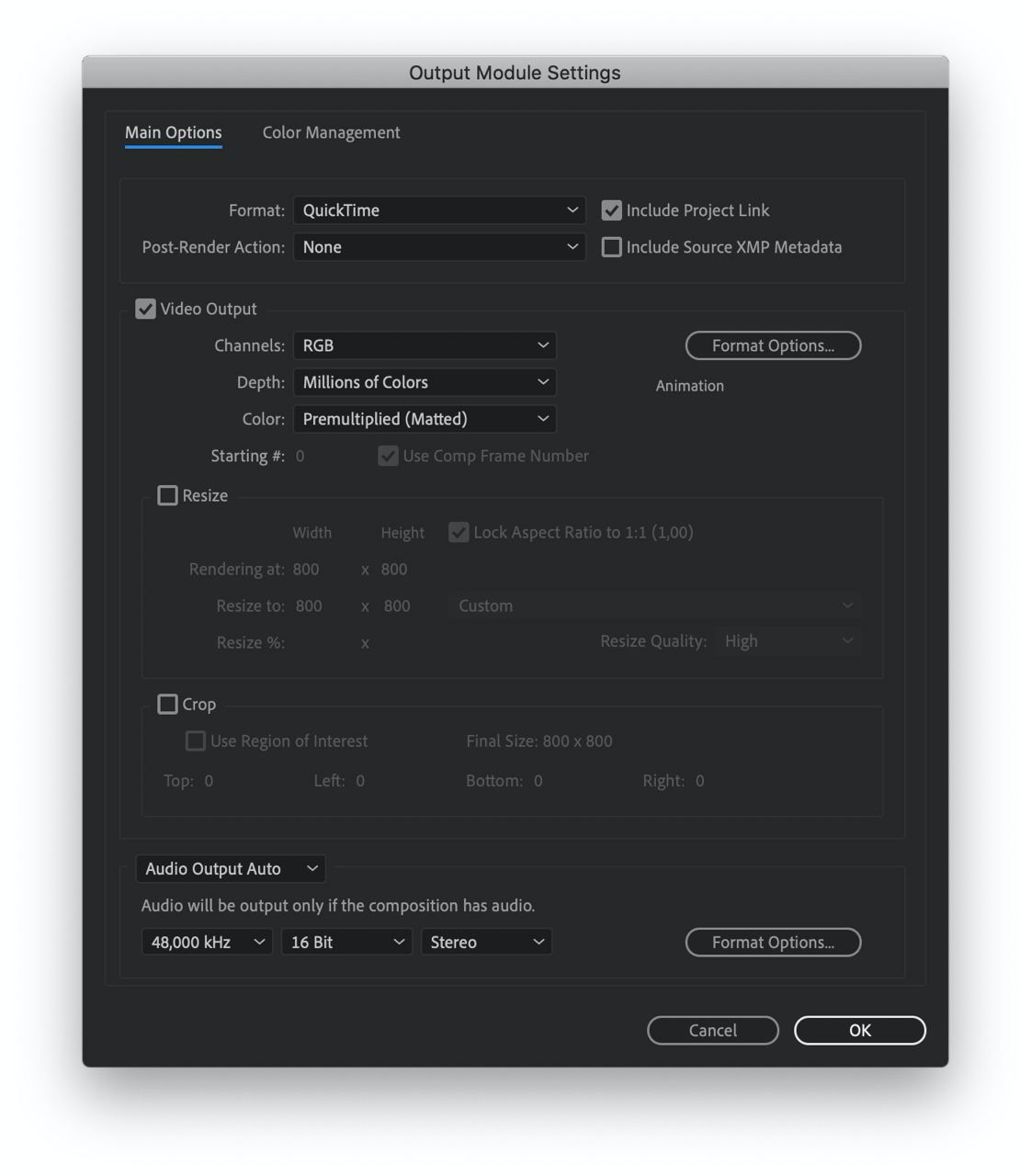
Task: Click the Rendering at width value 800
Action: [x=306, y=569]
